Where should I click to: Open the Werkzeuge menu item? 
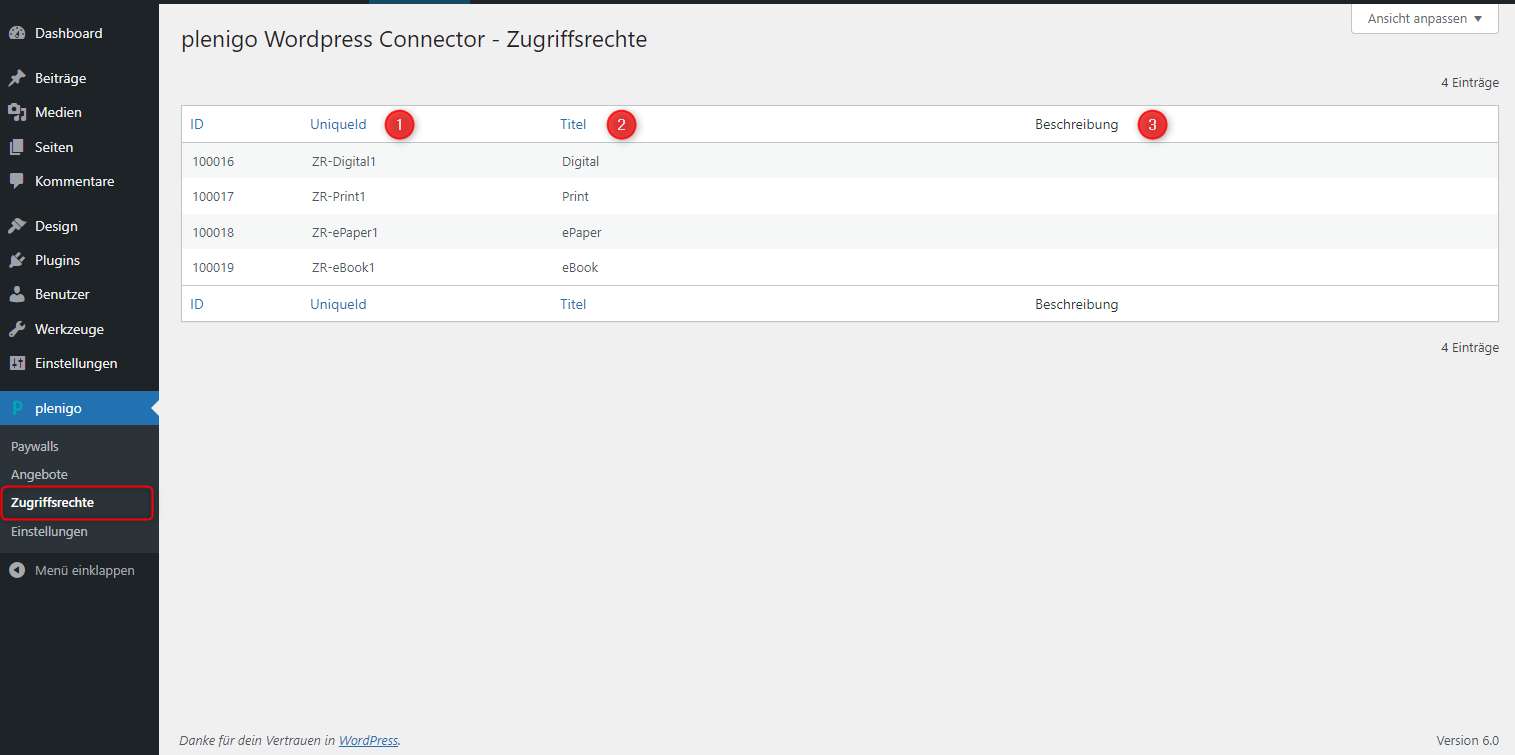tap(79, 329)
